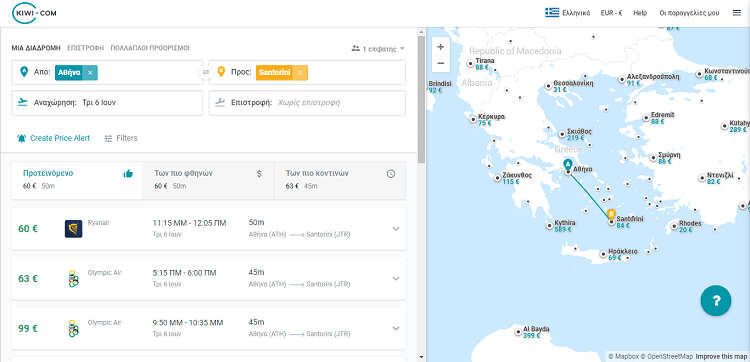750x362 pixels.
Task: Click the departure plane icon
Action: pyautogui.click(x=22, y=102)
